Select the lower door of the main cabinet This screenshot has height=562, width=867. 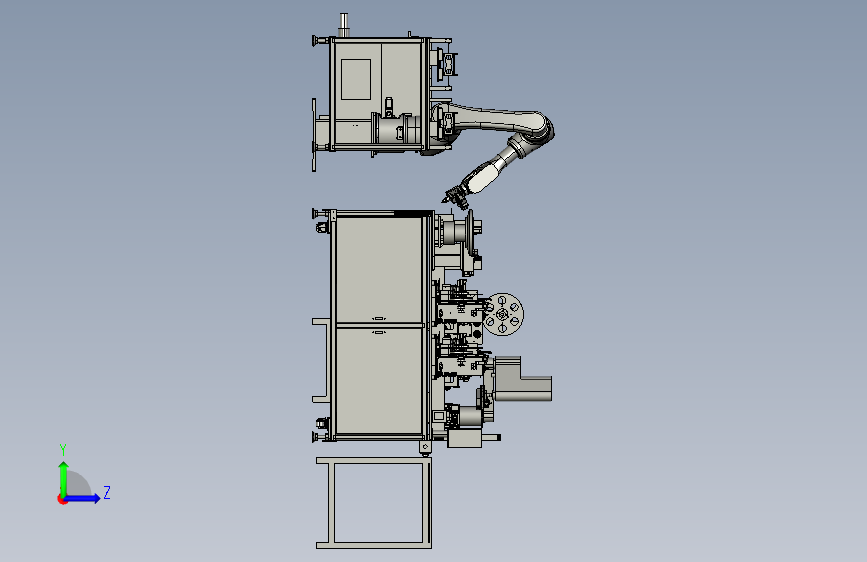point(379,381)
